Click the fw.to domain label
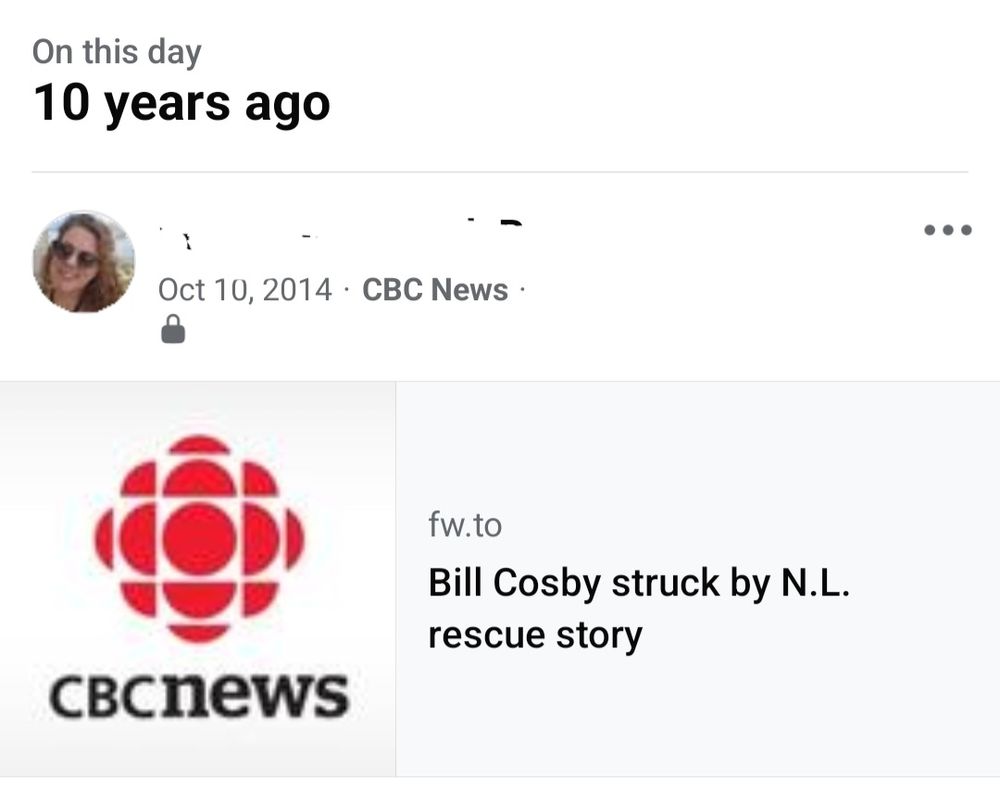 coord(465,525)
